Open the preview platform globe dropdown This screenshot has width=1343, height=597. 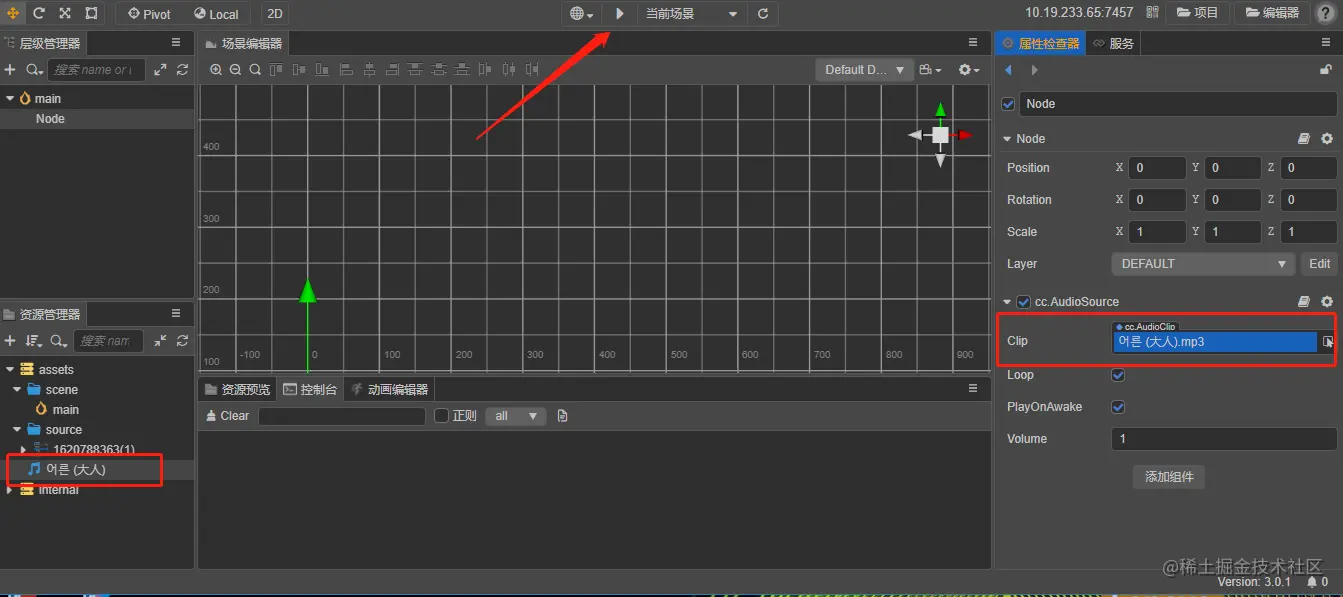tap(582, 14)
